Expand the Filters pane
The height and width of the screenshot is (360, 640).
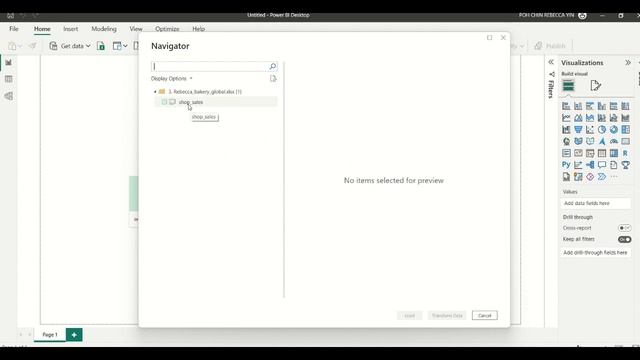click(551, 62)
